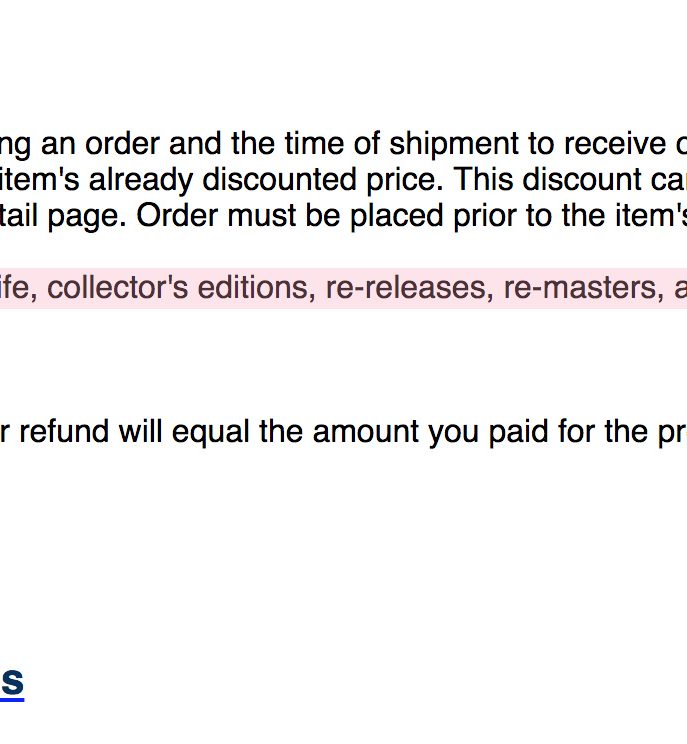Open the underlined blue link ending in 's'
687x744 pixels.
click(12, 682)
